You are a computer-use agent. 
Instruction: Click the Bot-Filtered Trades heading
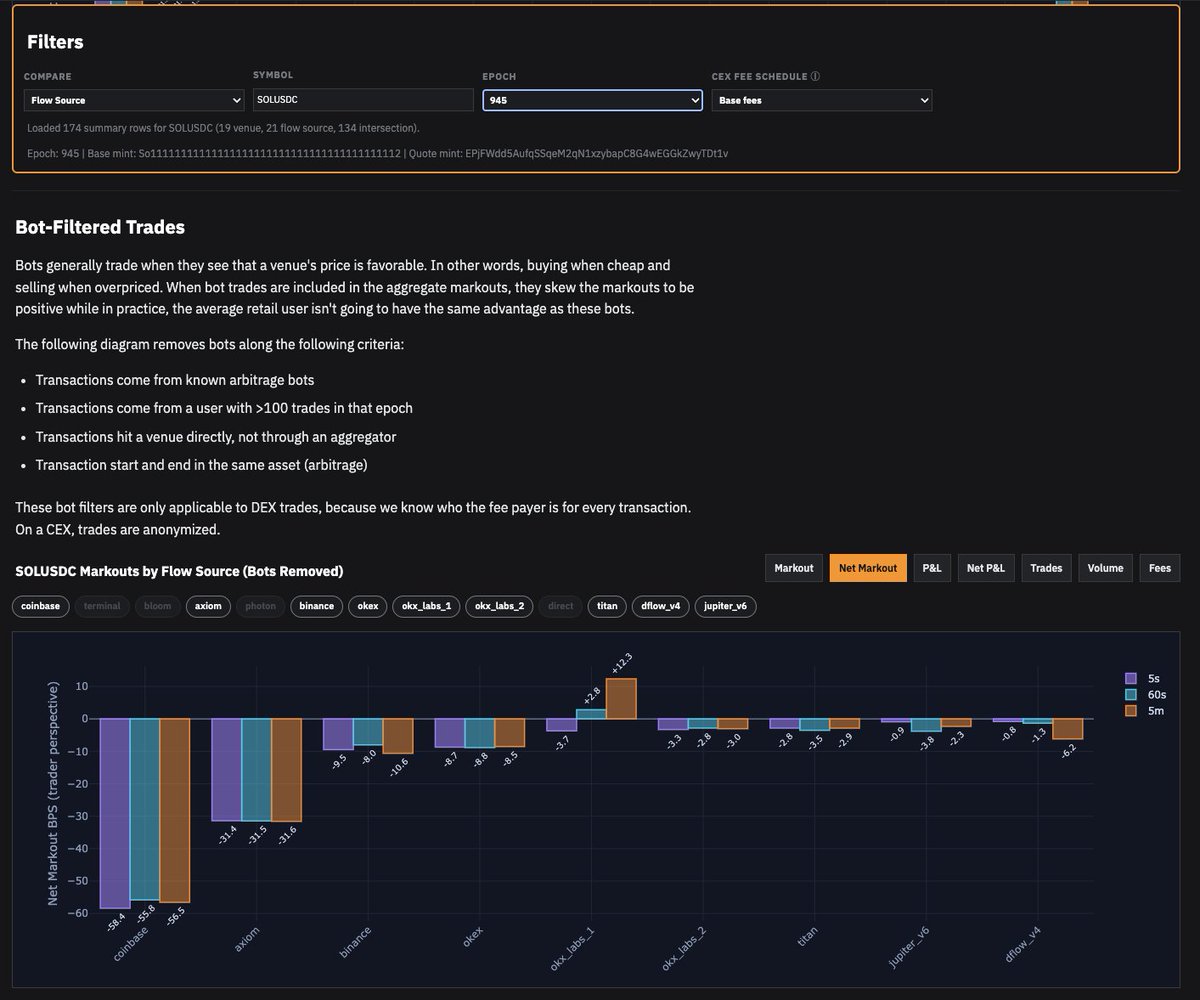pyautogui.click(x=100, y=227)
